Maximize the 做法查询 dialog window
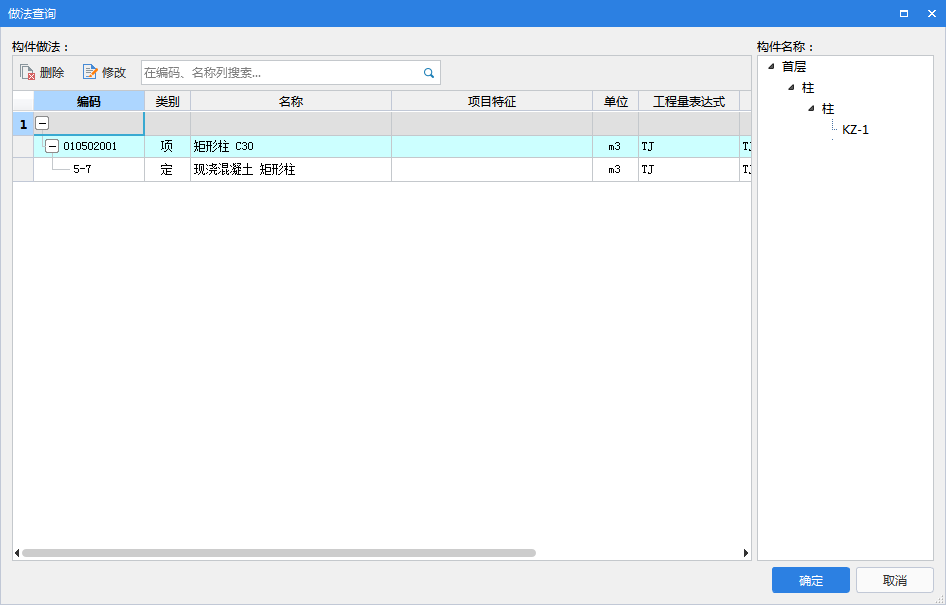This screenshot has height=605, width=946. pyautogui.click(x=904, y=14)
